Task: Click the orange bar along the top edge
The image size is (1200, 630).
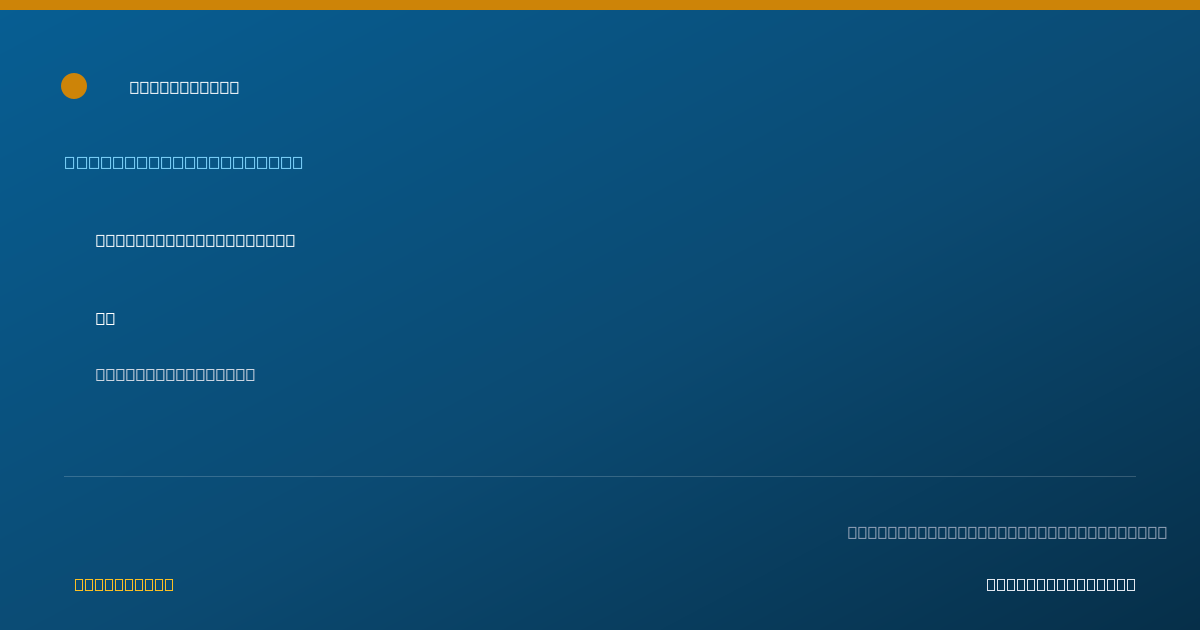Action: [600, 5]
